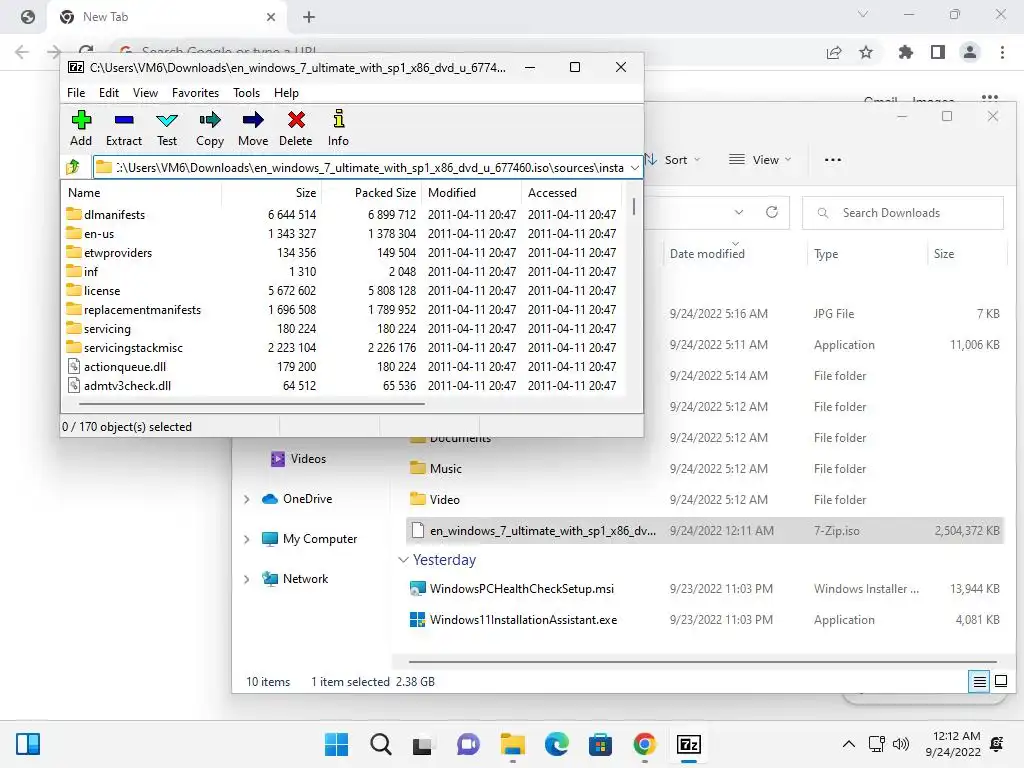Viewport: 1024px width, 768px height.
Task: Refresh the Downloads folder in File Explorer
Action: point(772,212)
